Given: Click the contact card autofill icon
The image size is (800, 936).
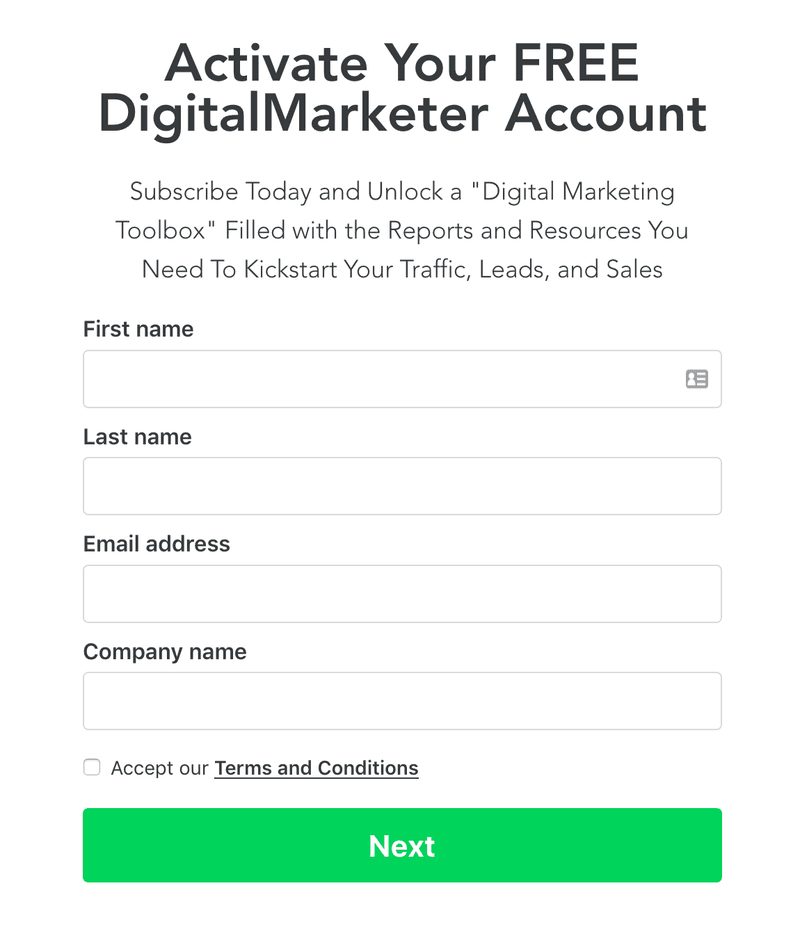Looking at the screenshot, I should pyautogui.click(x=697, y=379).
